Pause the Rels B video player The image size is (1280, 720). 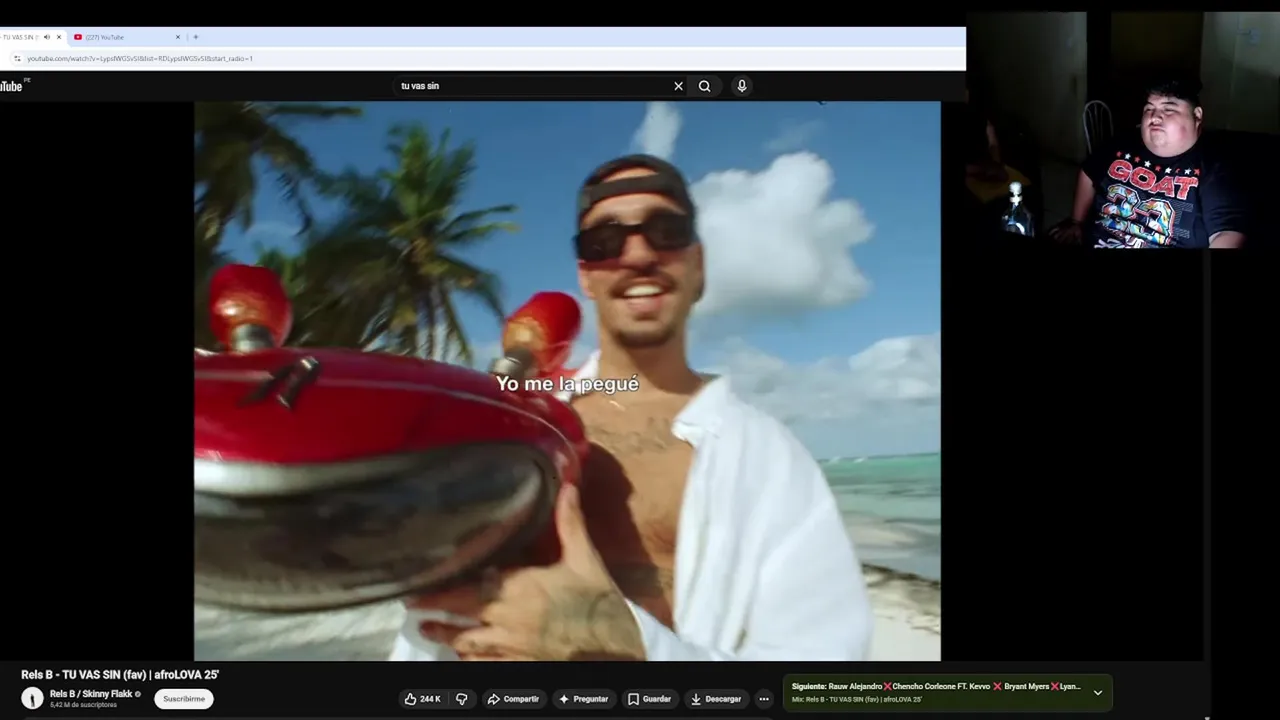click(567, 380)
